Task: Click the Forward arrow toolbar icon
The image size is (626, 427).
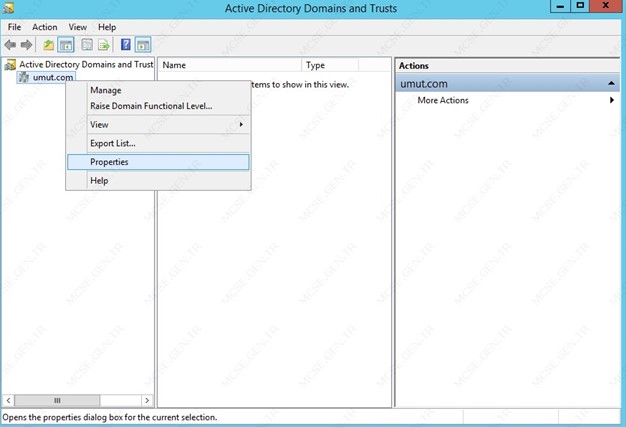Action: (x=26, y=45)
